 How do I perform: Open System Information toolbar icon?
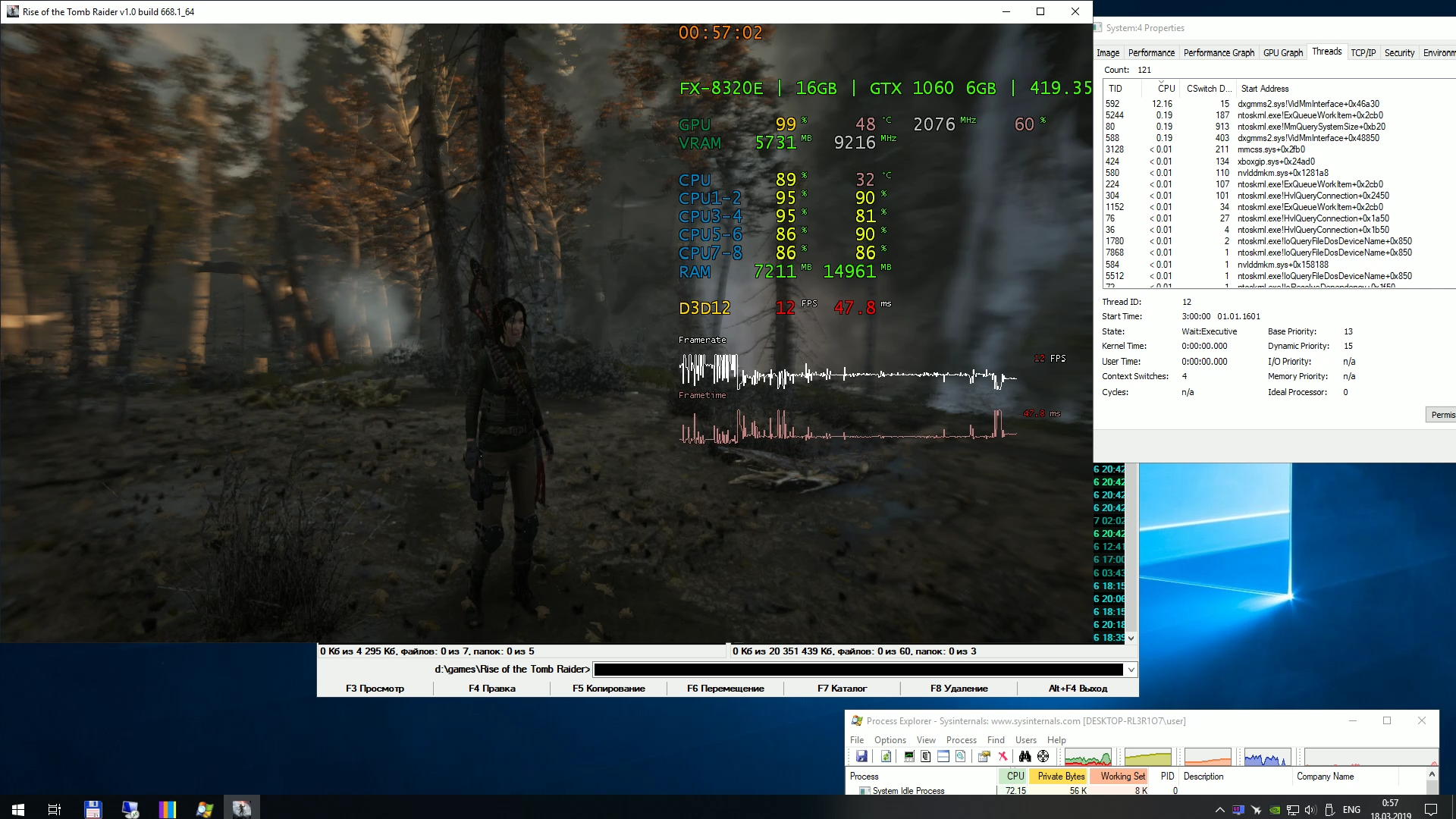908,756
